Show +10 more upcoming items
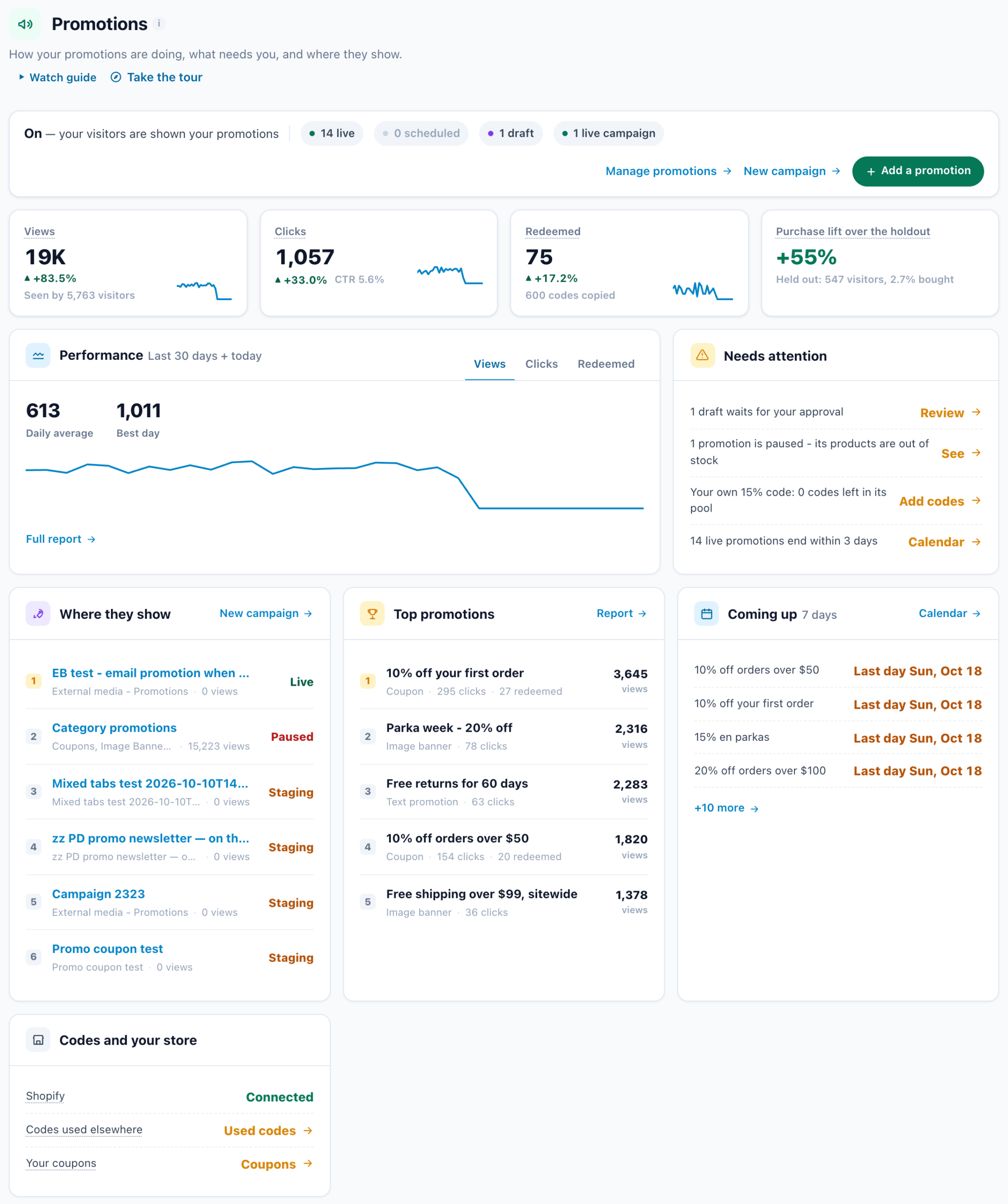Viewport: 1008px width, 1204px height. [726, 808]
